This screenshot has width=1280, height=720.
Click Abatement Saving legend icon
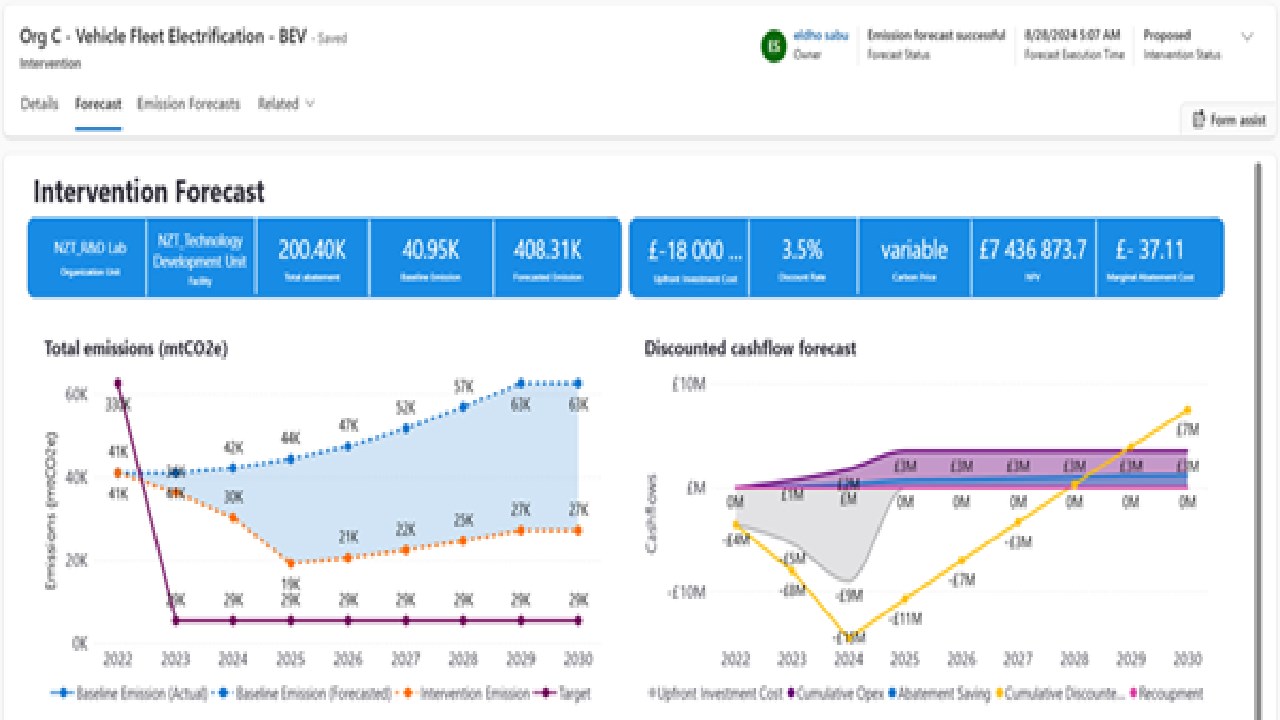pyautogui.click(x=893, y=693)
